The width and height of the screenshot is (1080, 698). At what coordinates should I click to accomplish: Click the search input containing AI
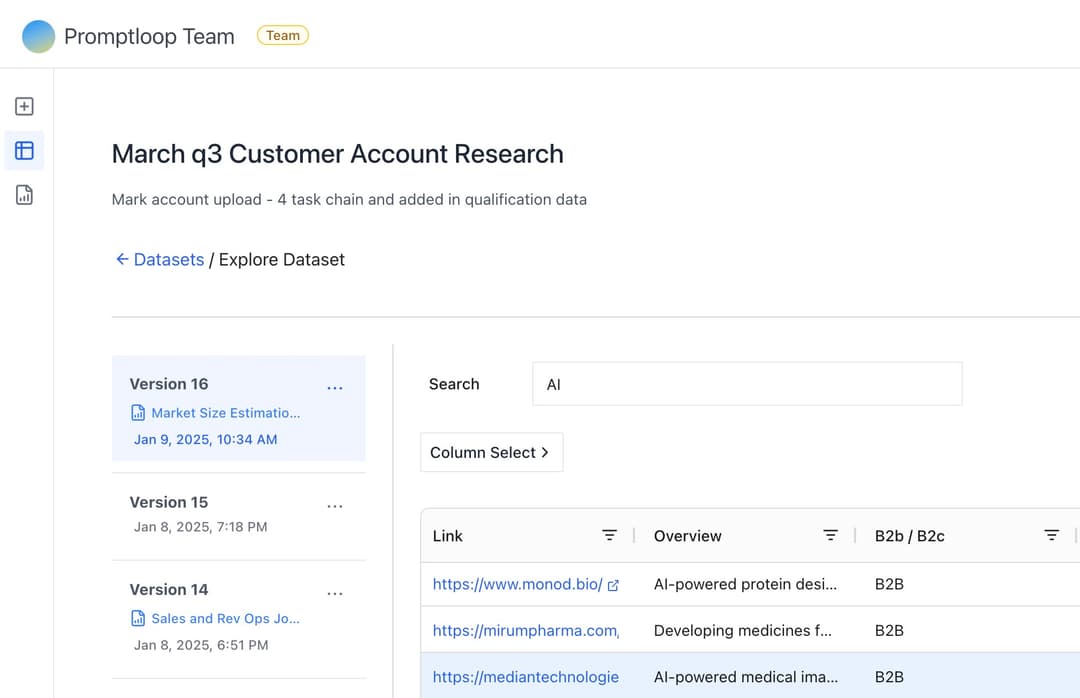tap(746, 384)
